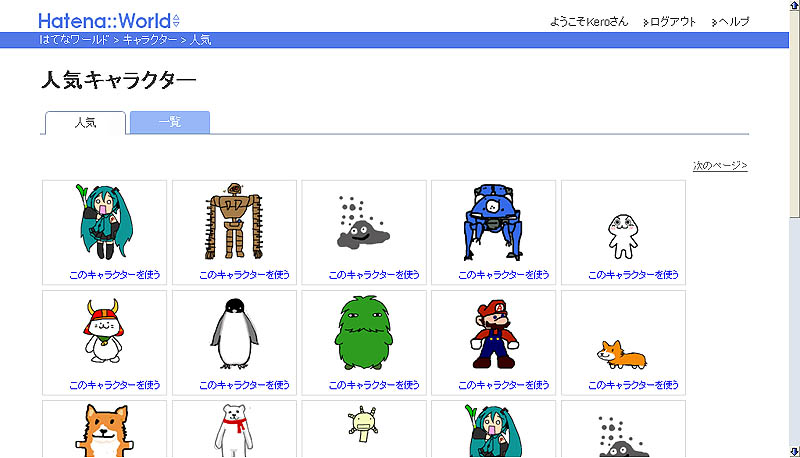Click はてなワールド breadcrumb link
The width and height of the screenshot is (800, 458).
(x=74, y=40)
